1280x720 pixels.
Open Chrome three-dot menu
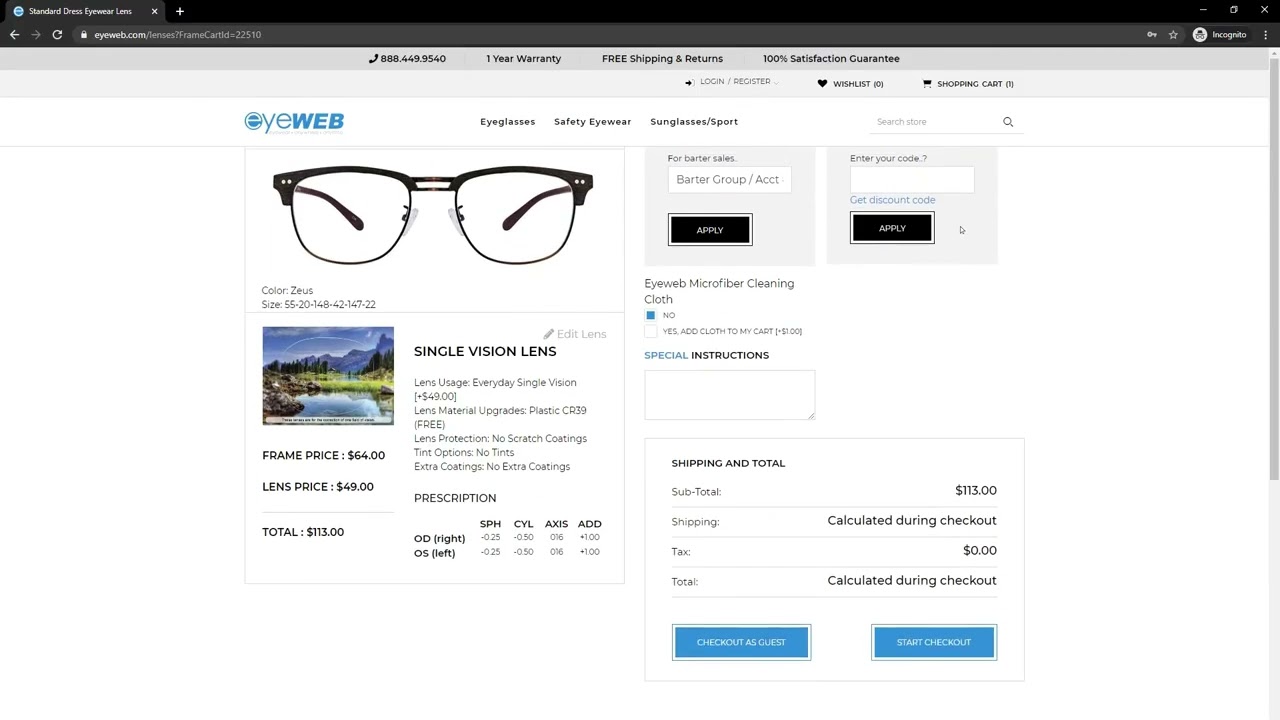pos(1265,34)
